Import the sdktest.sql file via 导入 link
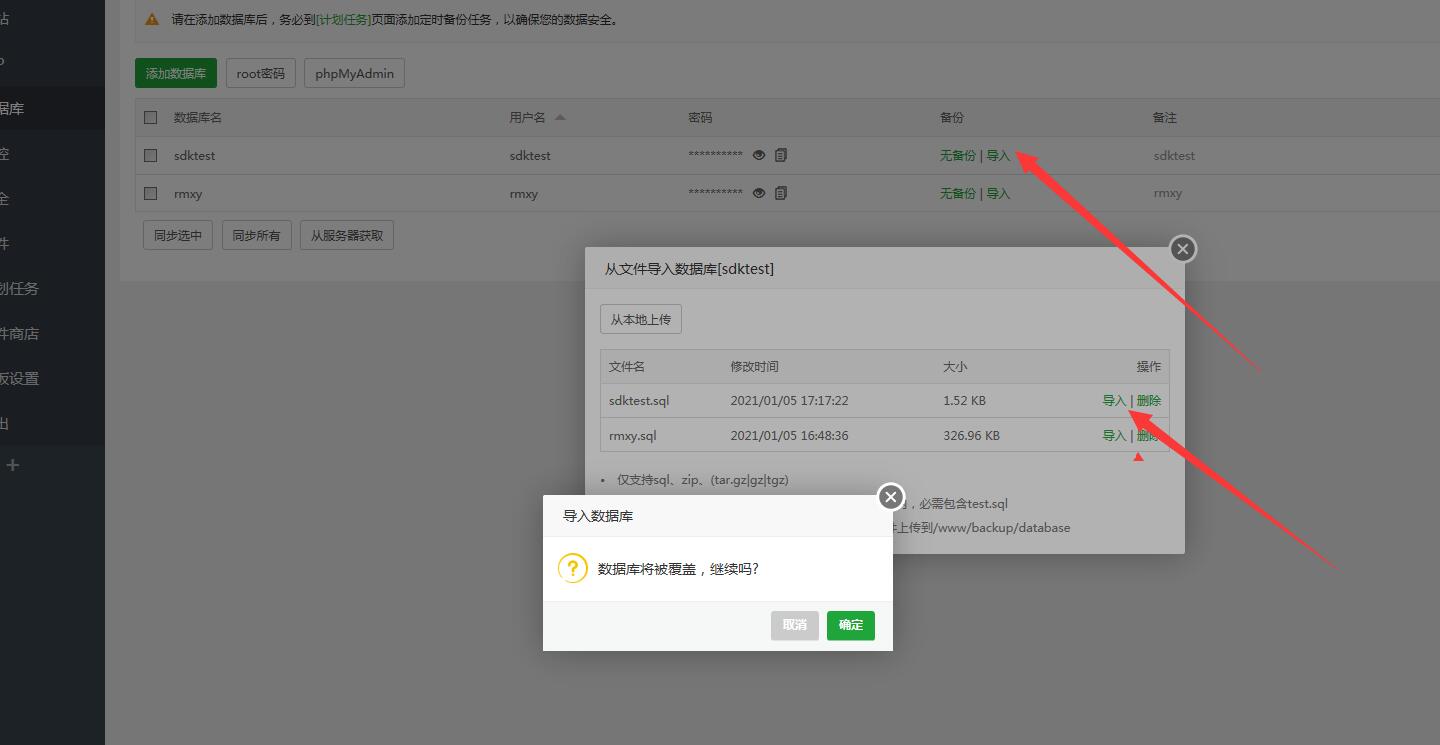 point(1113,401)
